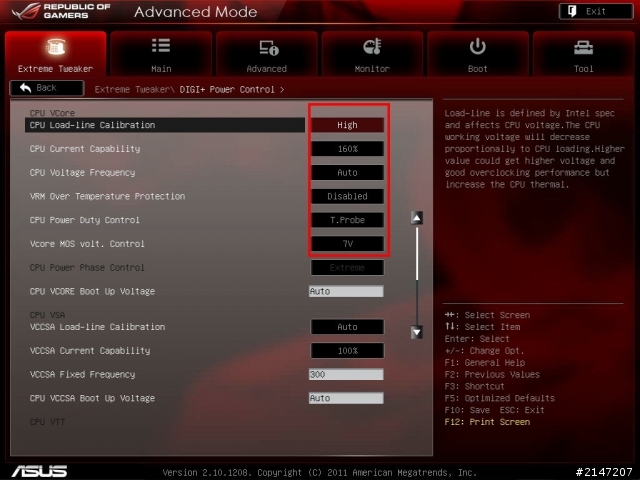Click the F10: Save hint
The width and height of the screenshot is (640, 480).
pyautogui.click(x=467, y=410)
